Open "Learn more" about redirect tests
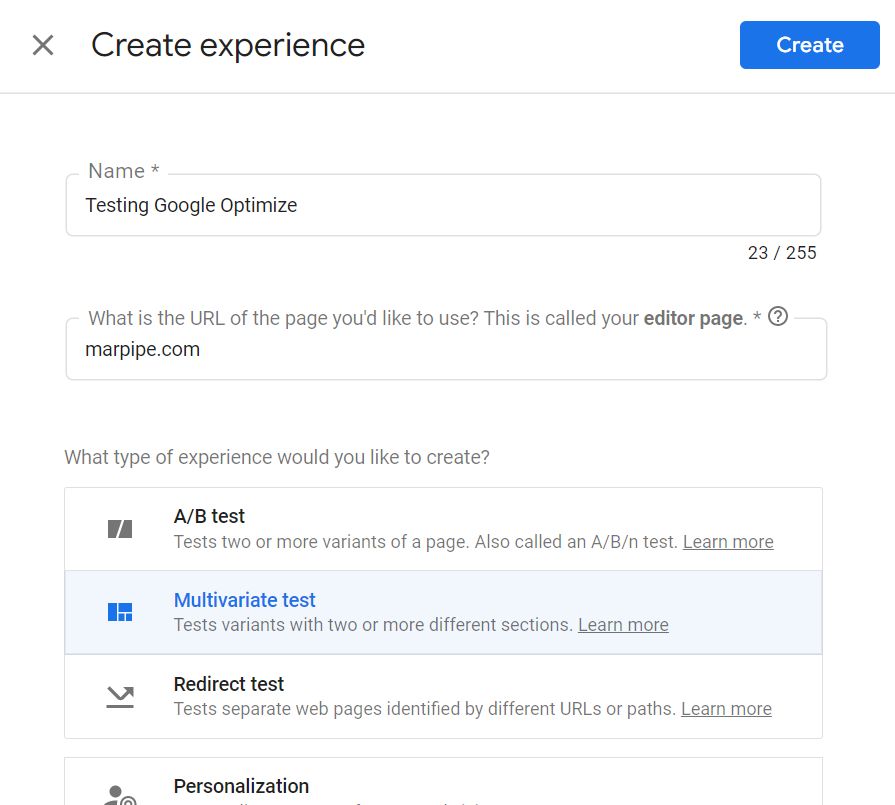The width and height of the screenshot is (895, 805). [x=726, y=708]
